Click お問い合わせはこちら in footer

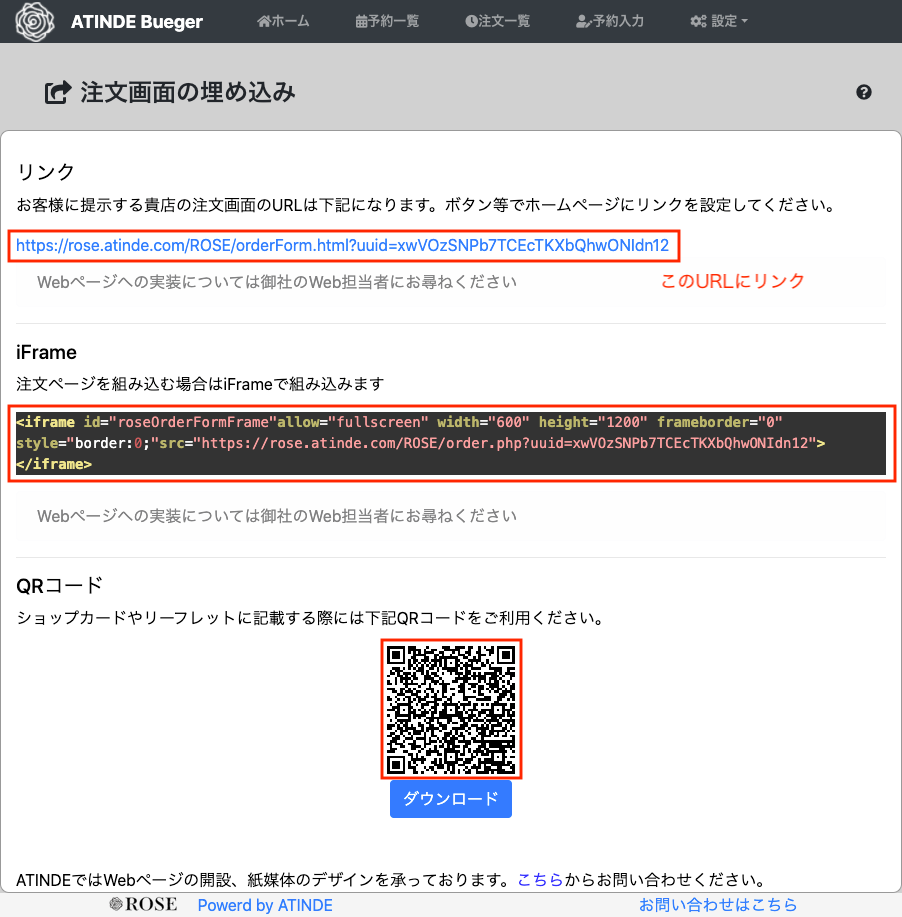[x=718, y=905]
